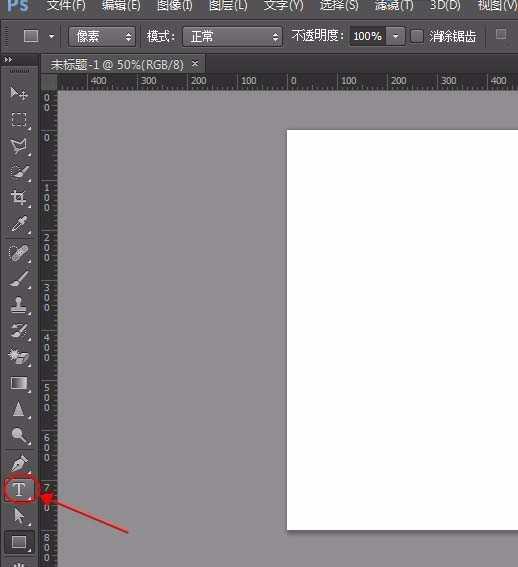Click the 不透明度 100% input field
518x567 pixels.
tap(368, 37)
